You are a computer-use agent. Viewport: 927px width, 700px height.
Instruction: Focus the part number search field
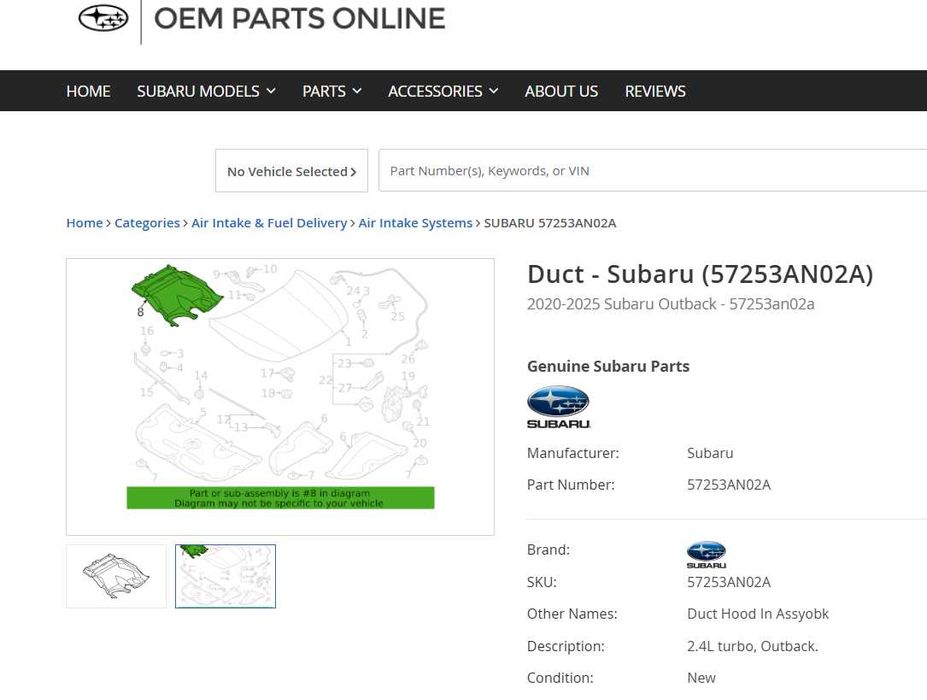tap(653, 170)
